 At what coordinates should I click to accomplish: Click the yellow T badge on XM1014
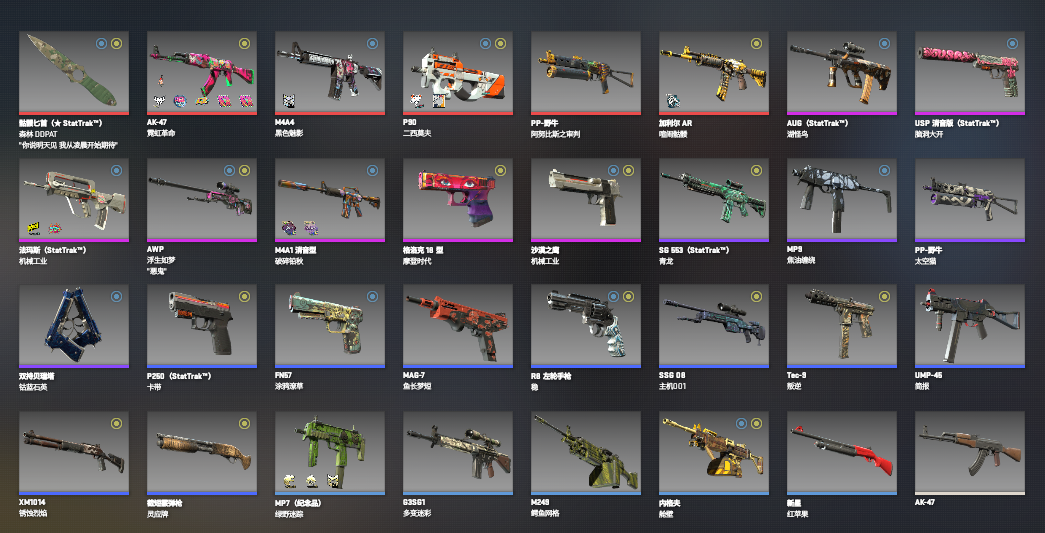point(117,424)
